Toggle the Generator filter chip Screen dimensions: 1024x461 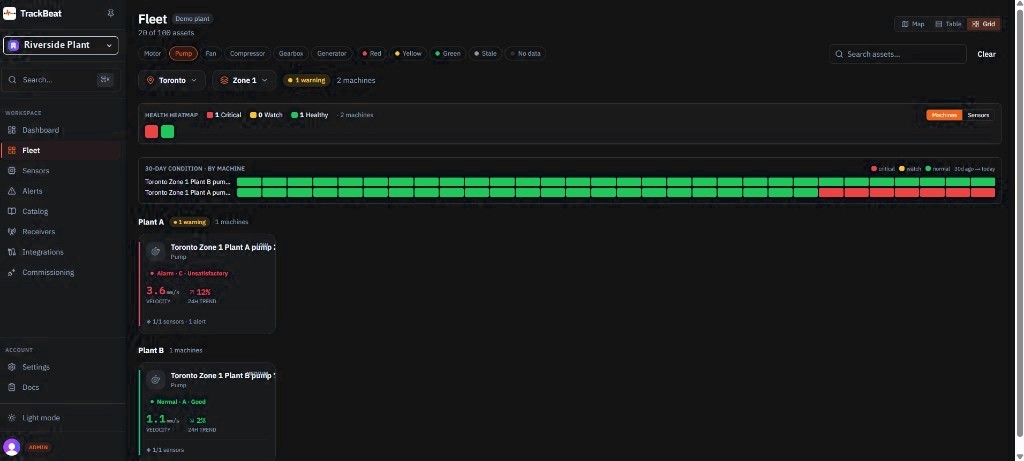[332, 54]
